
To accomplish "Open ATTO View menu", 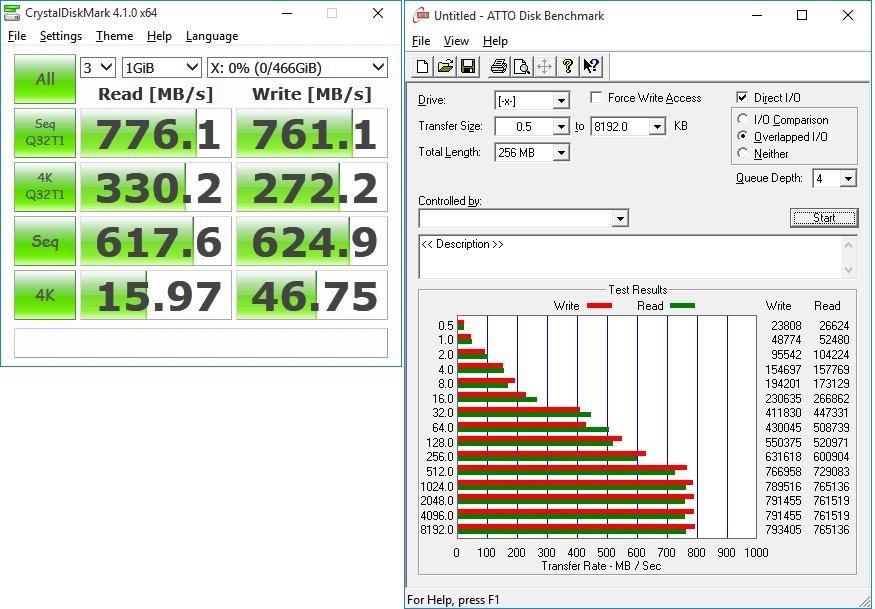I will tap(456, 41).
